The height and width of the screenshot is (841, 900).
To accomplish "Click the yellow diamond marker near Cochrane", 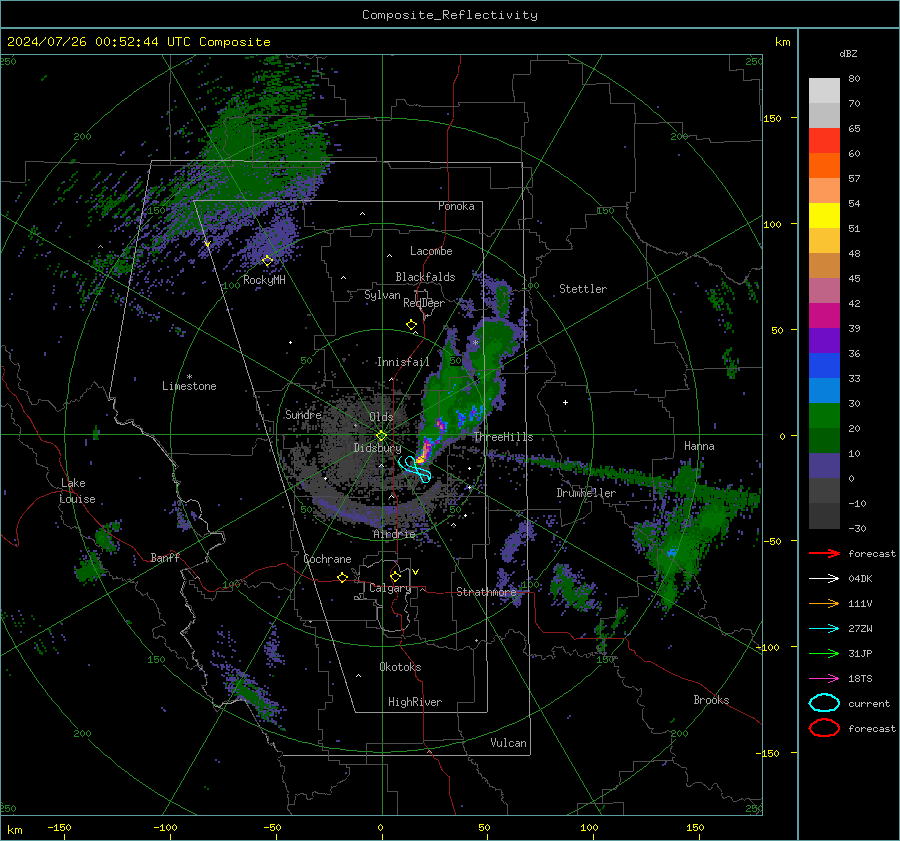I will click(x=342, y=578).
